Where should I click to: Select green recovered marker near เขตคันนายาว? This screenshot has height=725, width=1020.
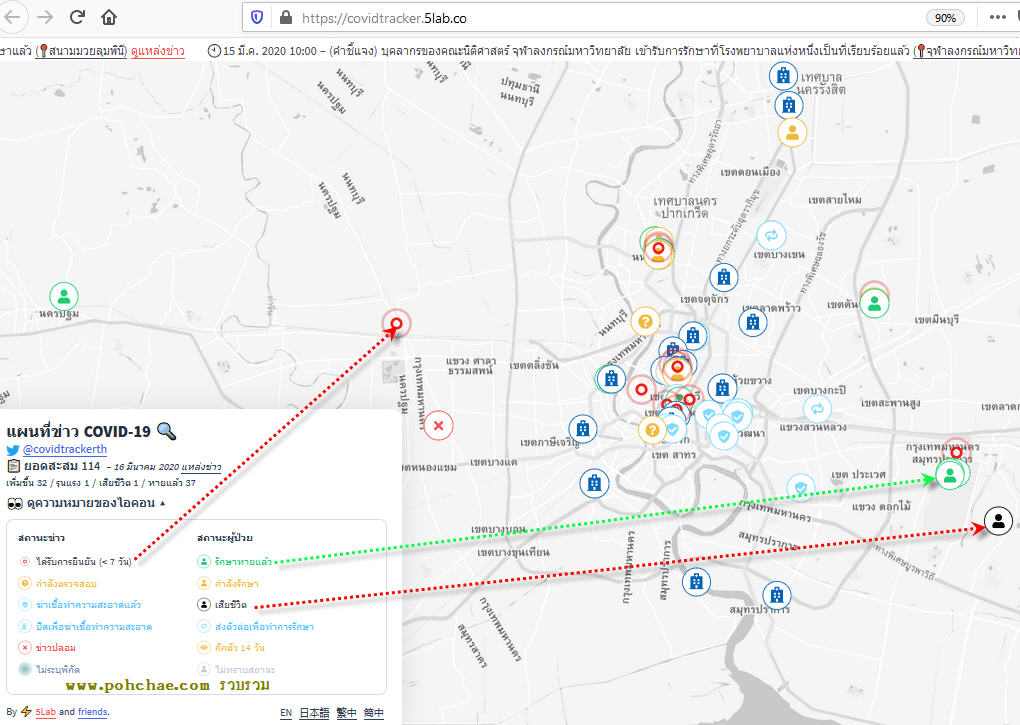pos(874,304)
